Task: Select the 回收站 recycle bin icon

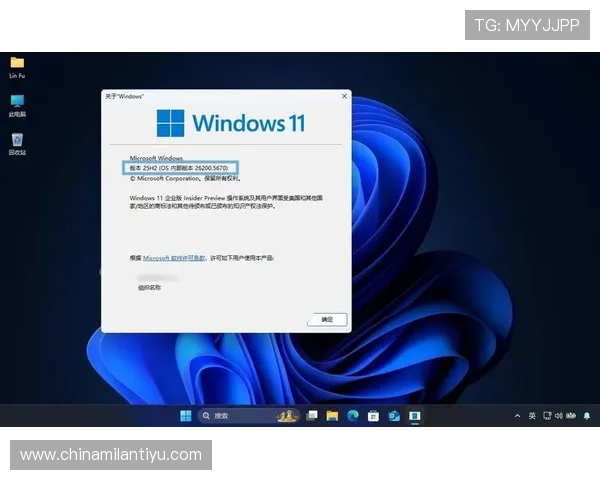Action: tap(17, 141)
